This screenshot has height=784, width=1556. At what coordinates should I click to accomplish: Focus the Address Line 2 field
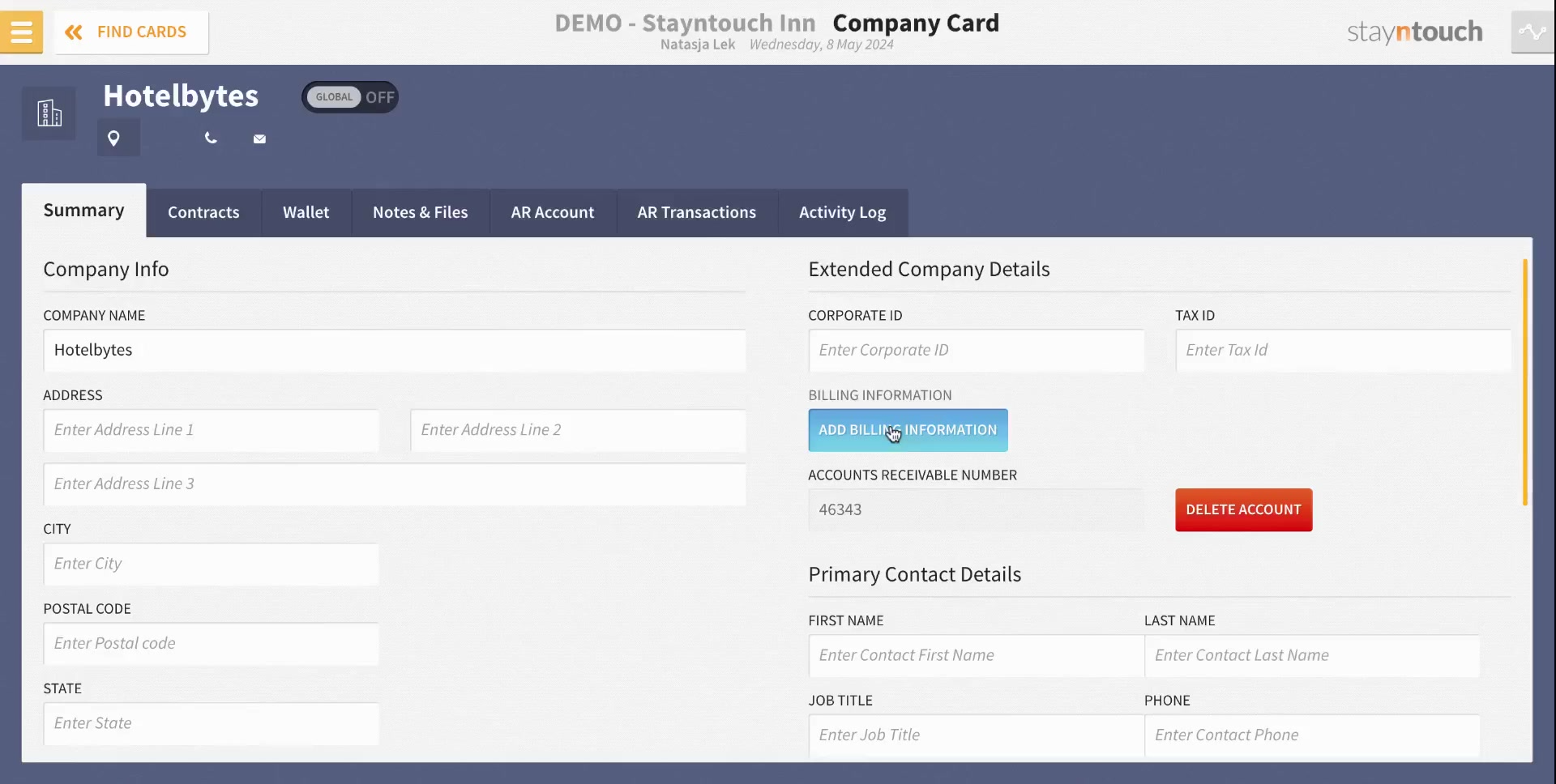click(x=579, y=431)
